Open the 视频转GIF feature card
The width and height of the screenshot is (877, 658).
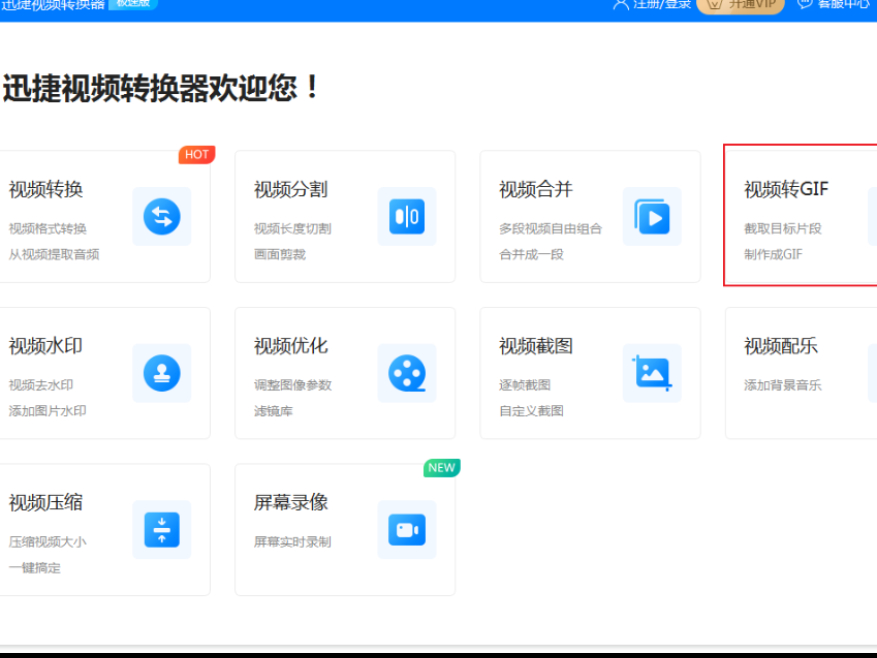(801, 215)
